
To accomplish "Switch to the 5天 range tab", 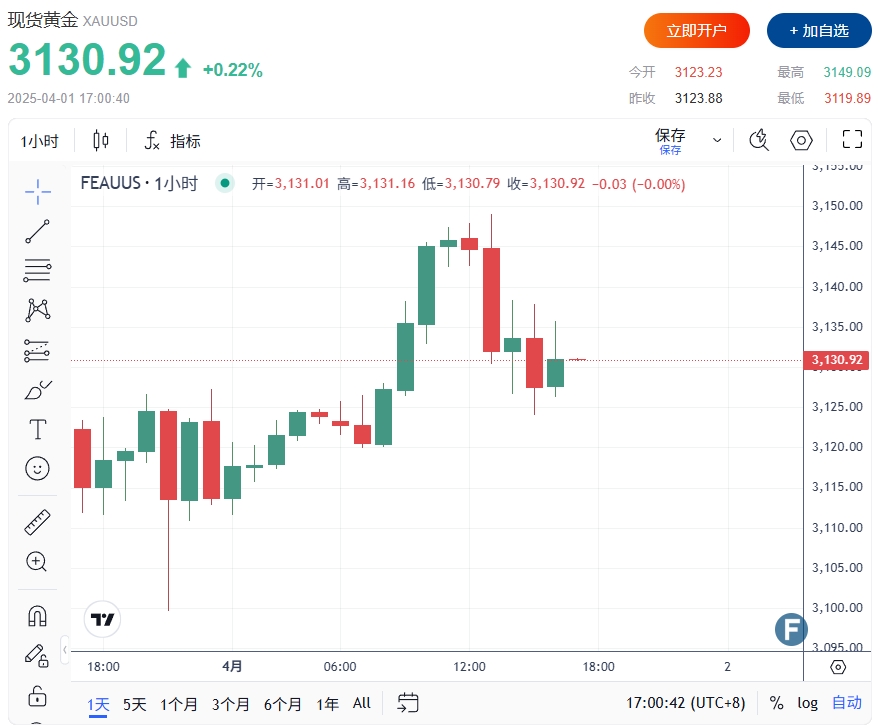I will 134,704.
